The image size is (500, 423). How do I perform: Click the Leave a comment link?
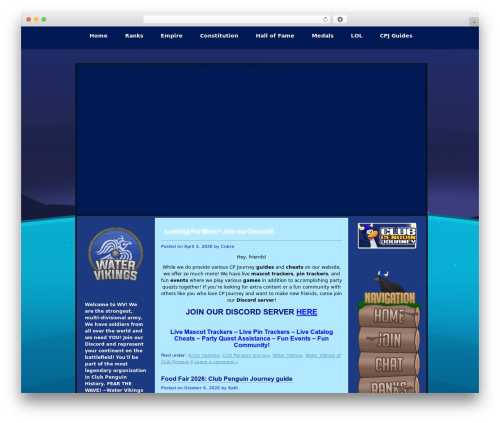coord(216,362)
